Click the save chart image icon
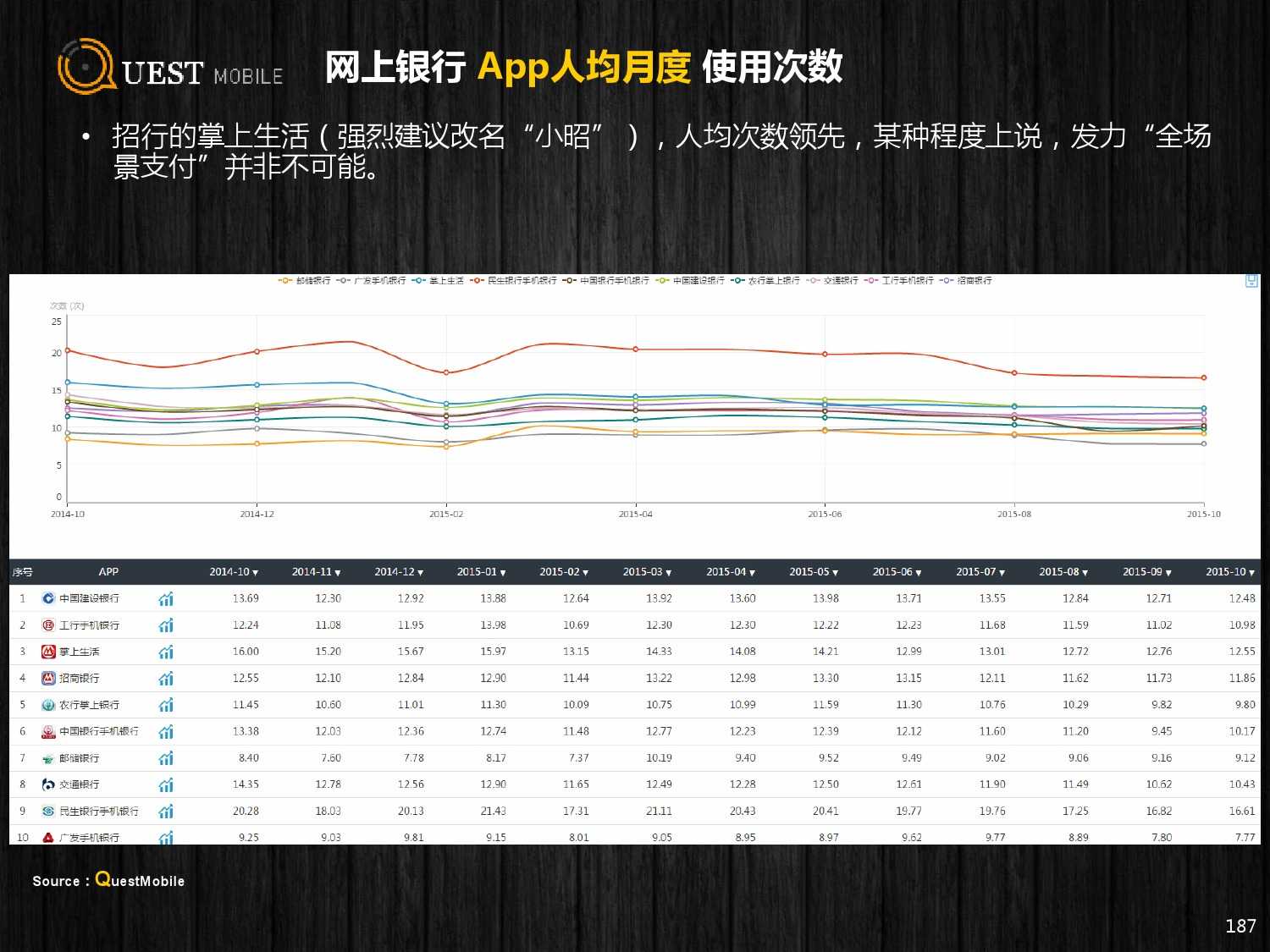1270x952 pixels. [1251, 281]
